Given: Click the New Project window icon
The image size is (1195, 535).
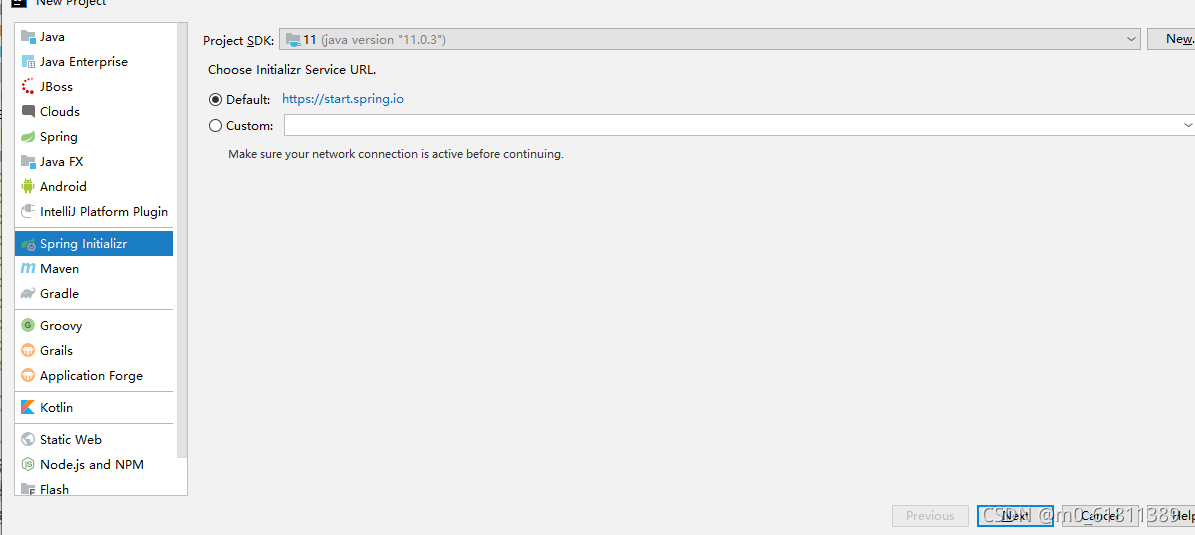Looking at the screenshot, I should (x=19, y=3).
